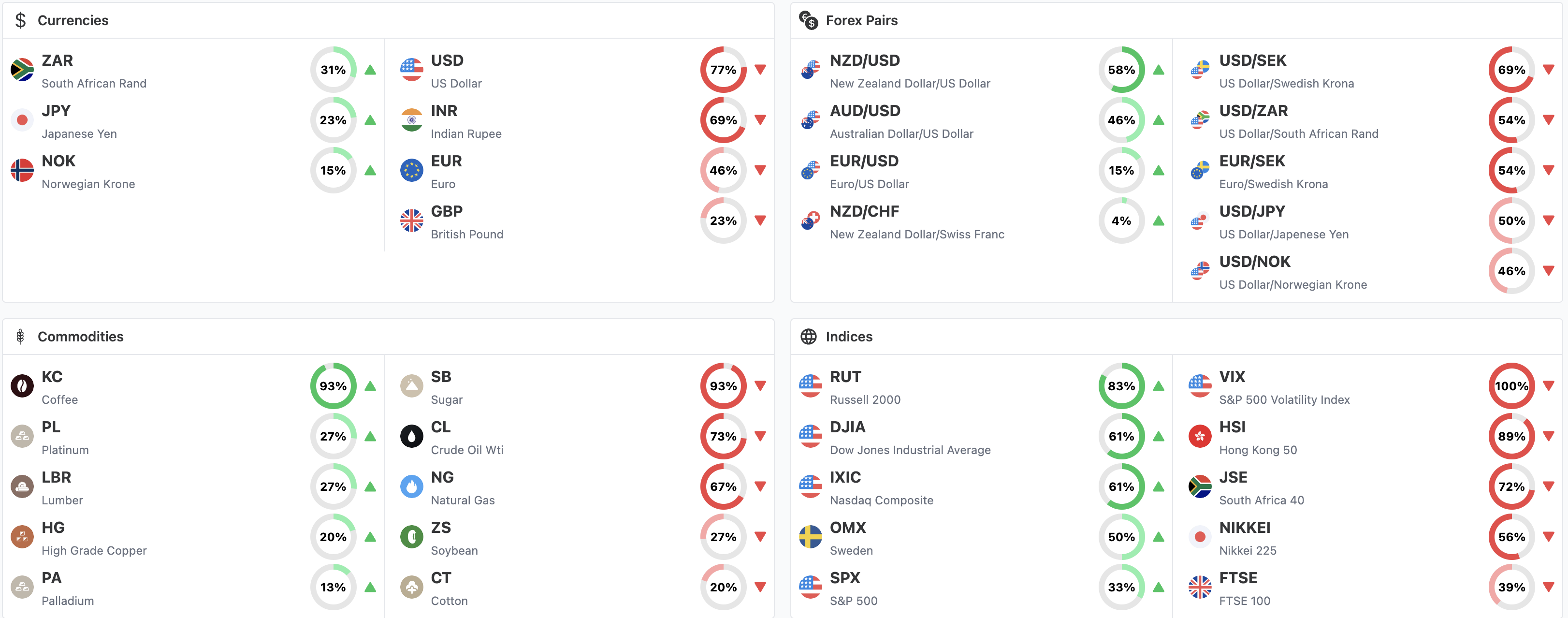This screenshot has height=618, width=1568.
Task: Click the Currencies section heading
Action: click(x=73, y=20)
